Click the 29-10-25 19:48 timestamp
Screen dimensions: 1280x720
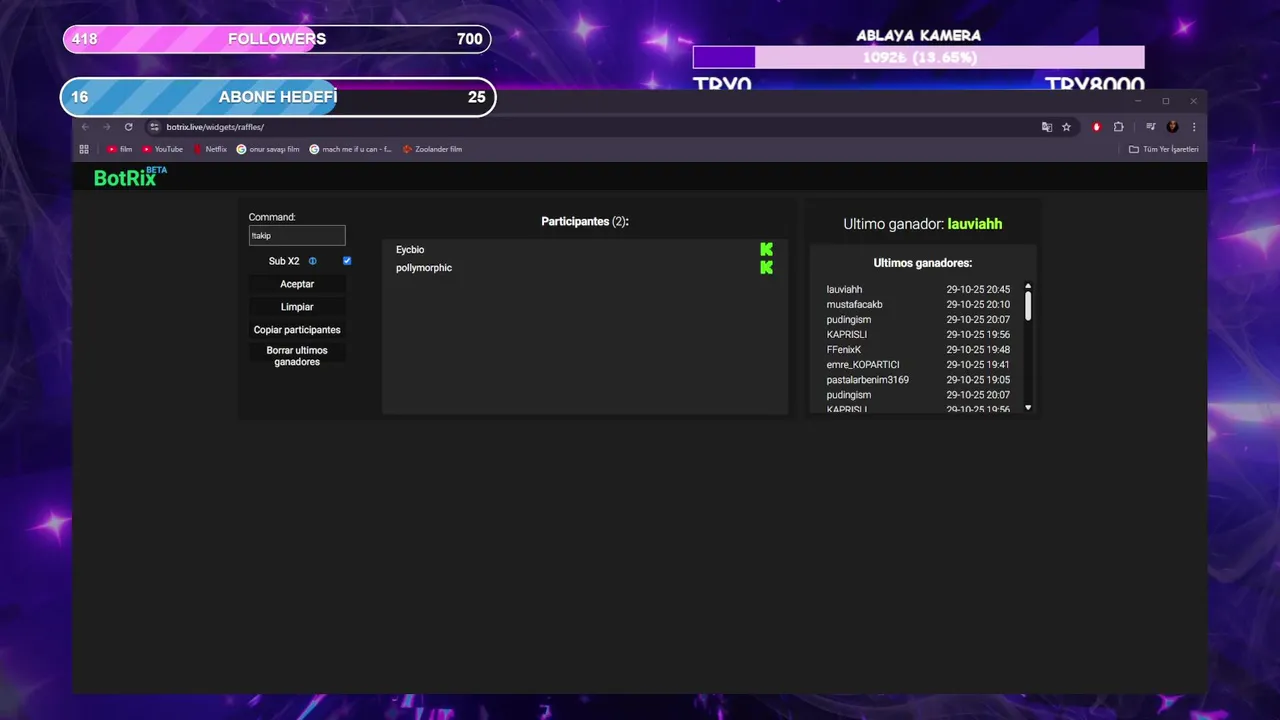[x=978, y=350]
